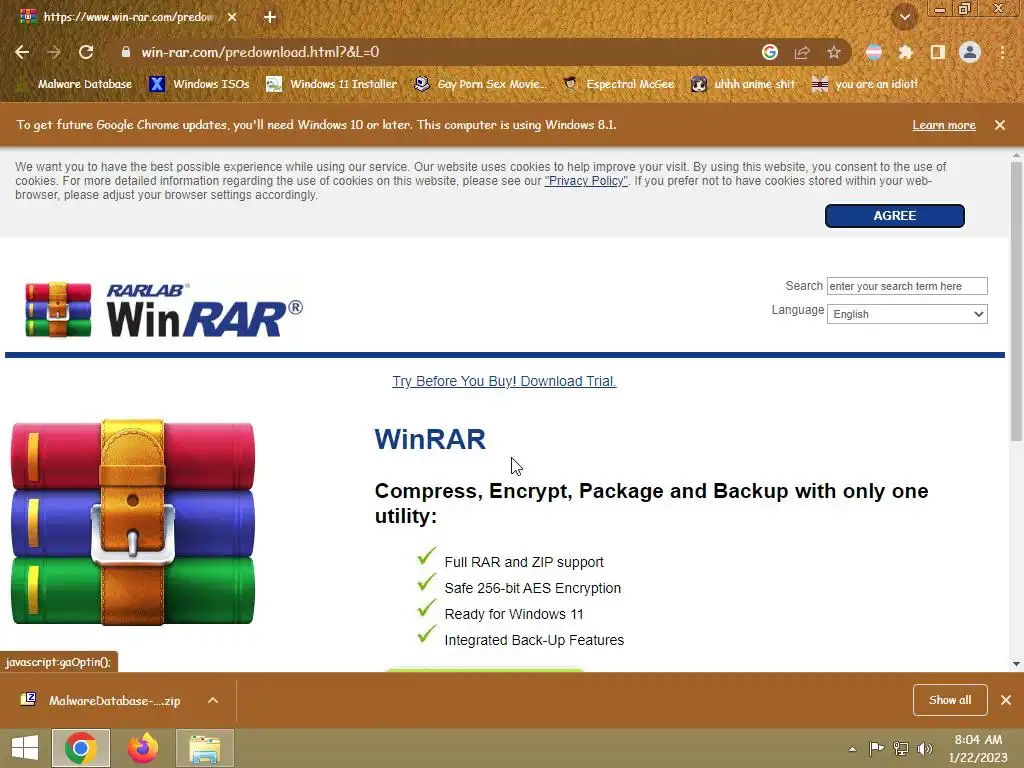
Task: Click the large WinRAR books image
Action: [133, 522]
